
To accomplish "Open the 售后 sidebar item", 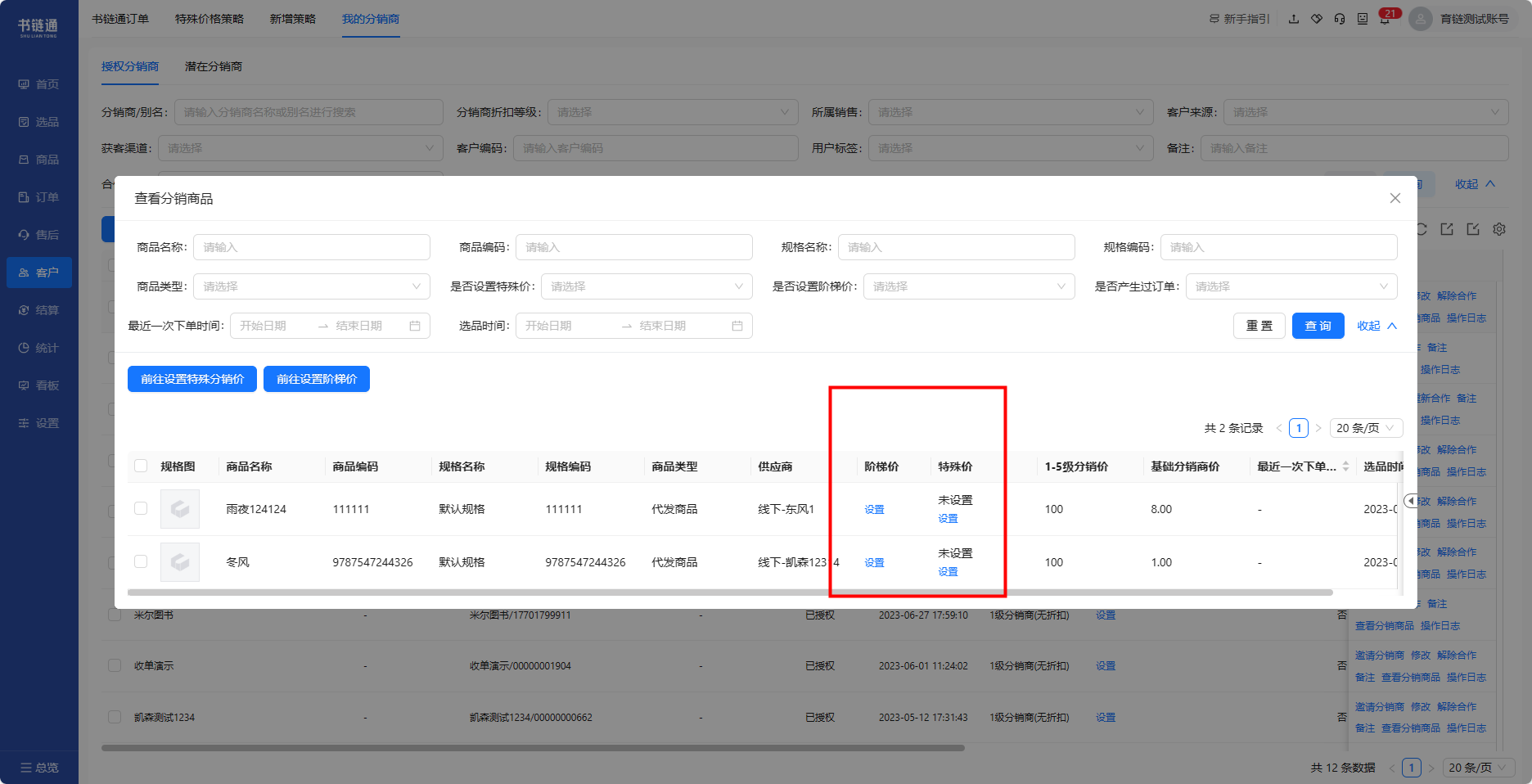I will coord(38,235).
